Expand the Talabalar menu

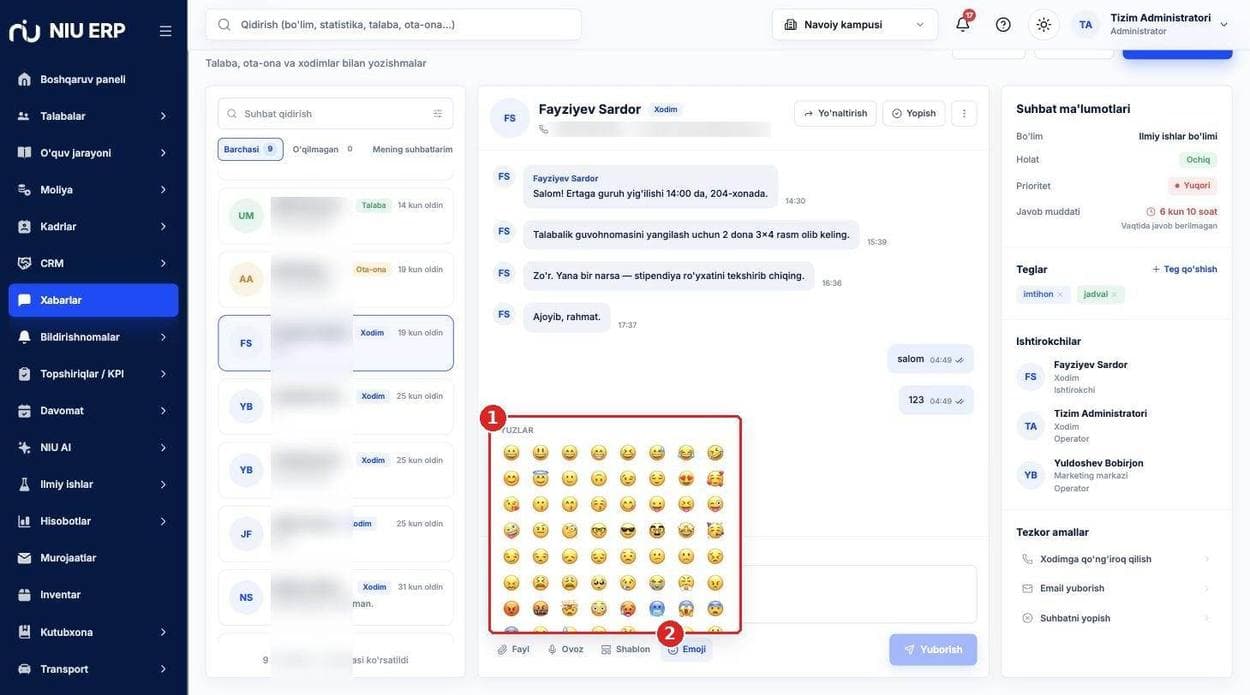93,116
